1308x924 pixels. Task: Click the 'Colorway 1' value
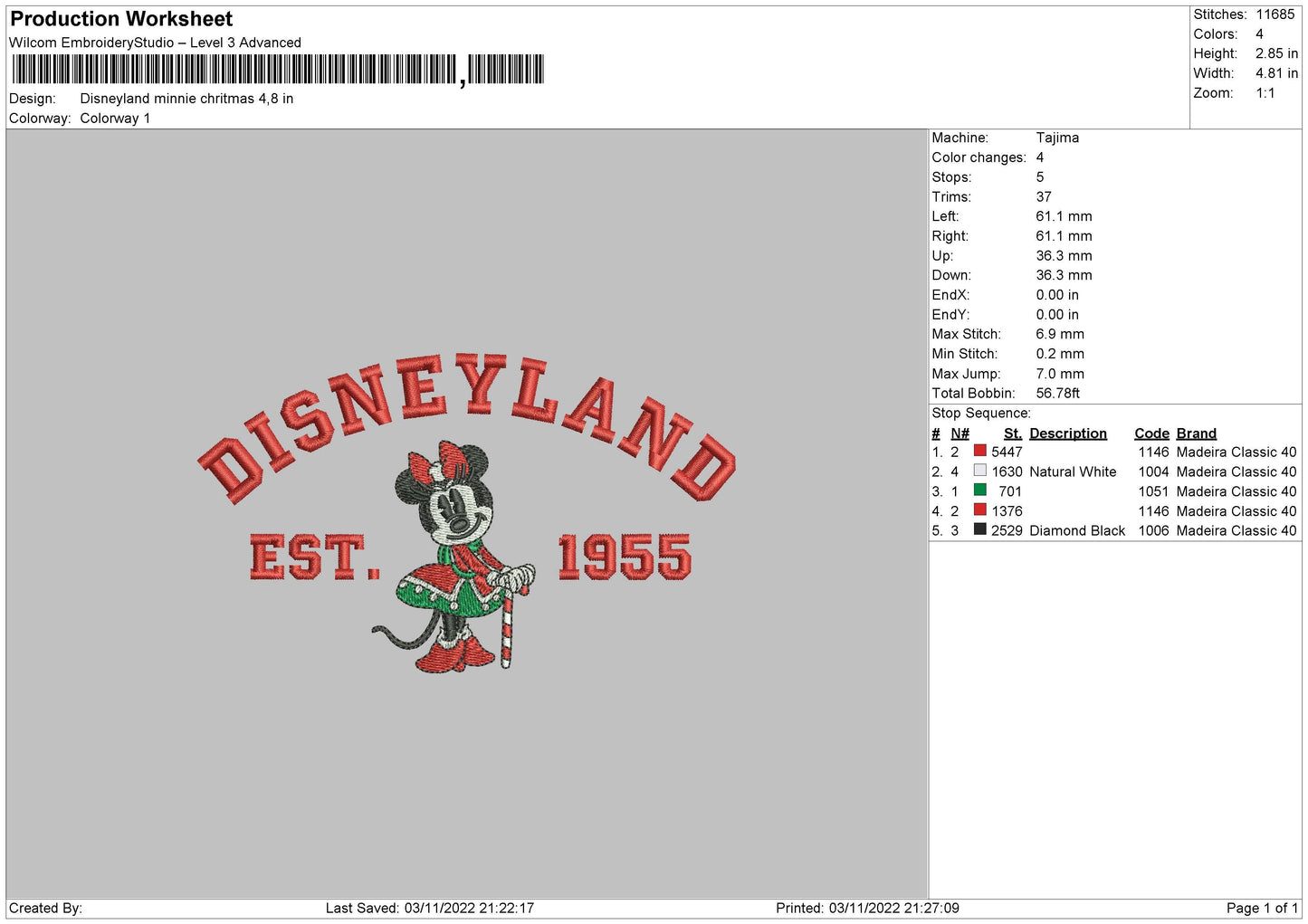click(x=115, y=119)
